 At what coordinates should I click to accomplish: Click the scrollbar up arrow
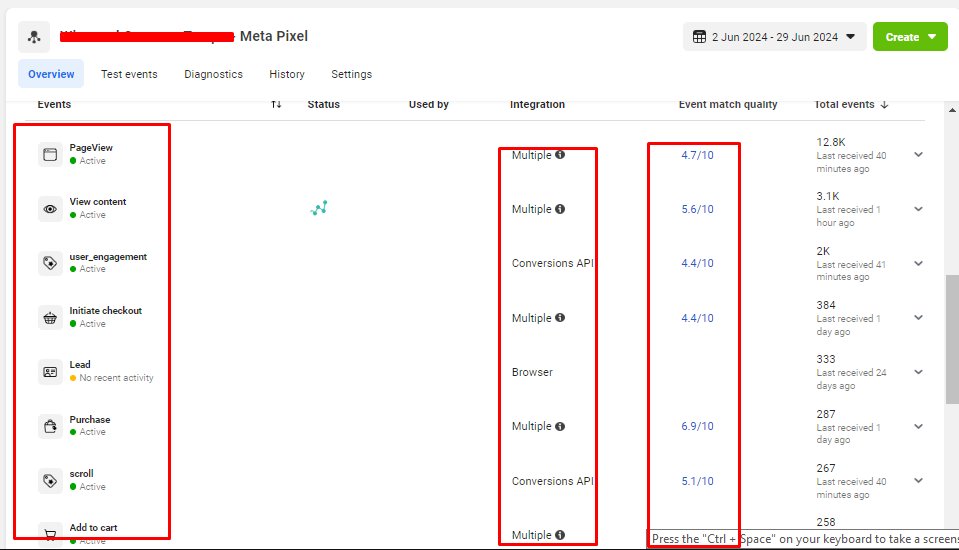pyautogui.click(x=952, y=110)
